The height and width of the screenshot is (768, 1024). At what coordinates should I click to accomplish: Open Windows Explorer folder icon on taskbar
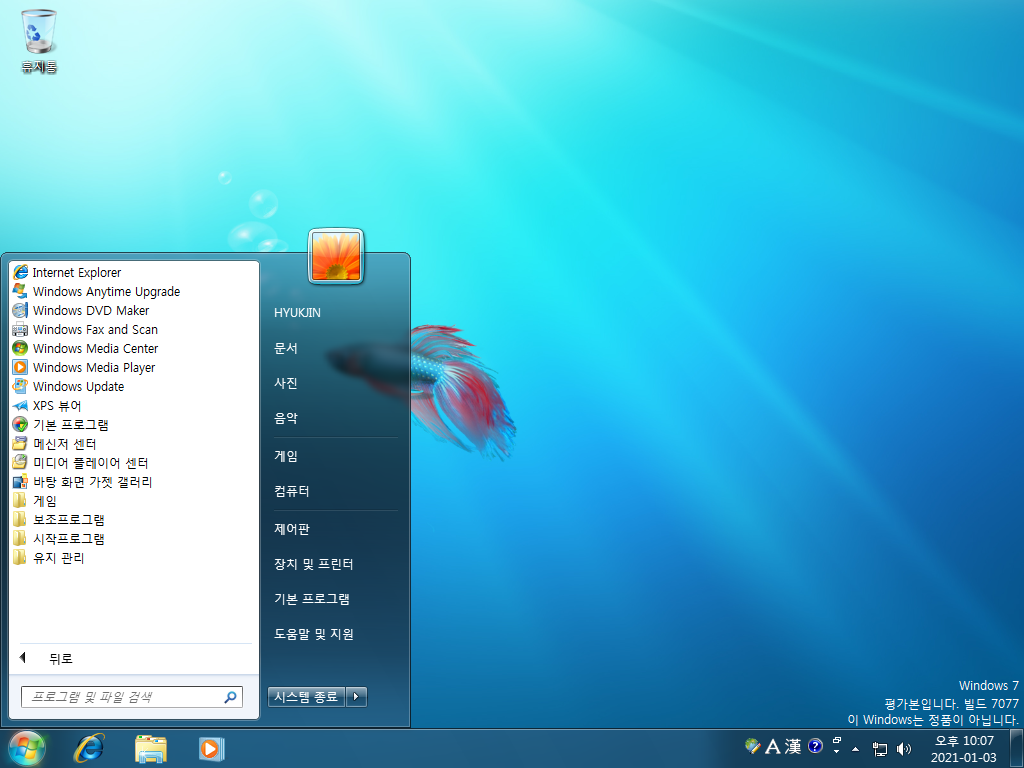[x=151, y=749]
